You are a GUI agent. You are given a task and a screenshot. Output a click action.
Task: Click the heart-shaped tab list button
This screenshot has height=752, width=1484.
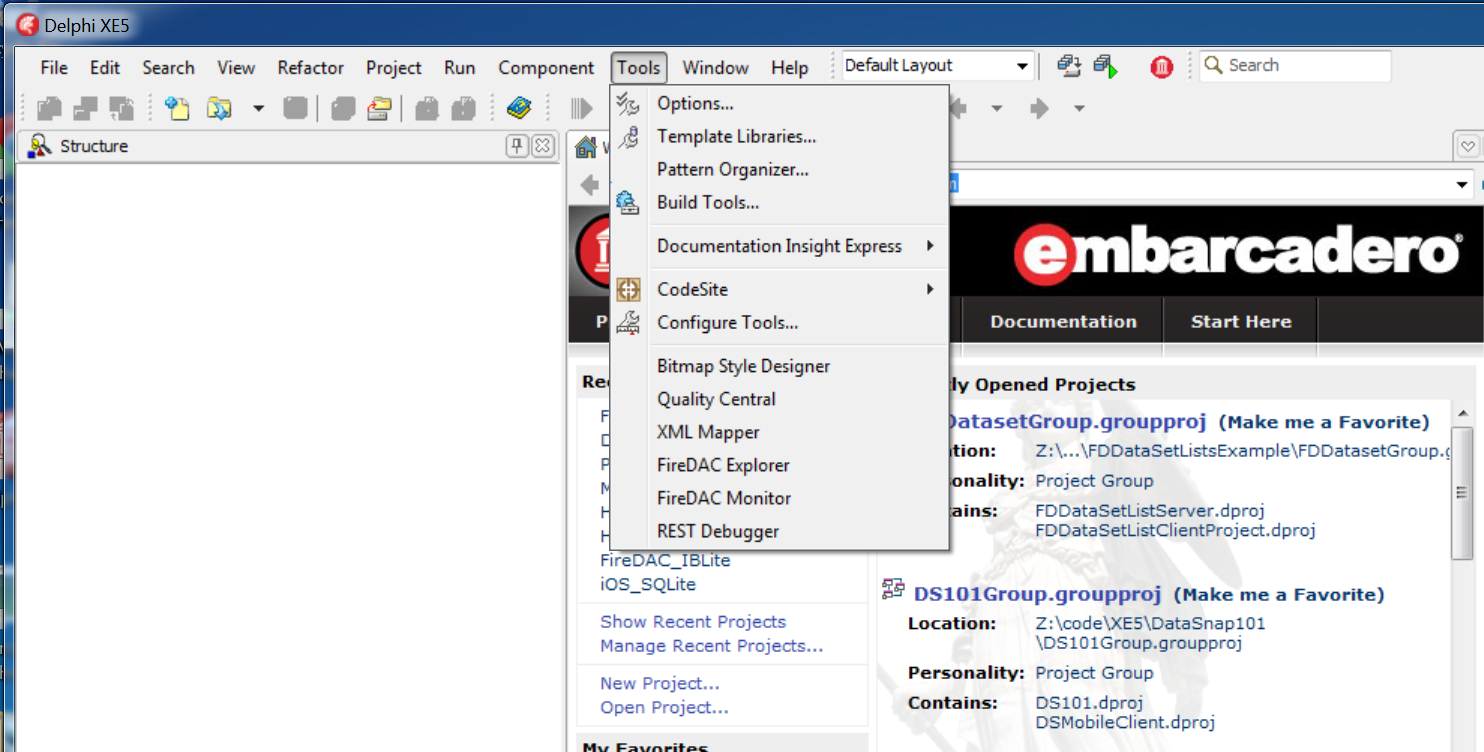(1467, 147)
